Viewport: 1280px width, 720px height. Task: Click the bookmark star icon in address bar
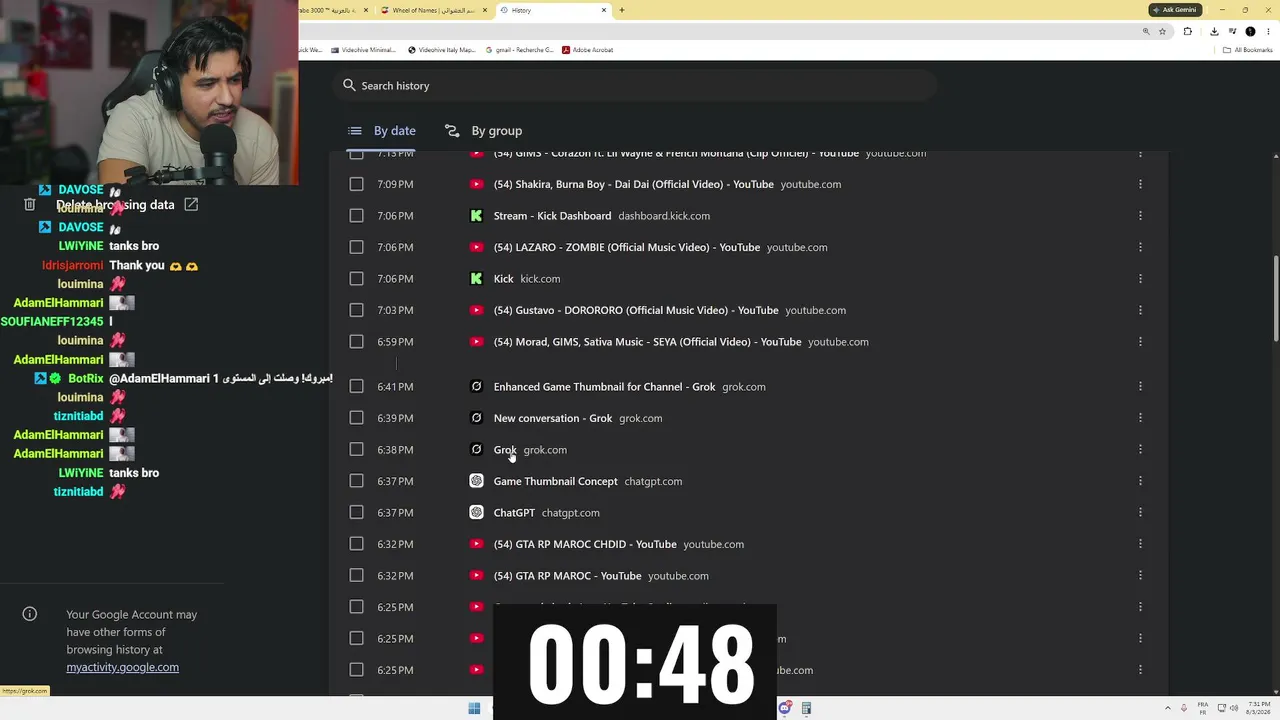point(1162,31)
